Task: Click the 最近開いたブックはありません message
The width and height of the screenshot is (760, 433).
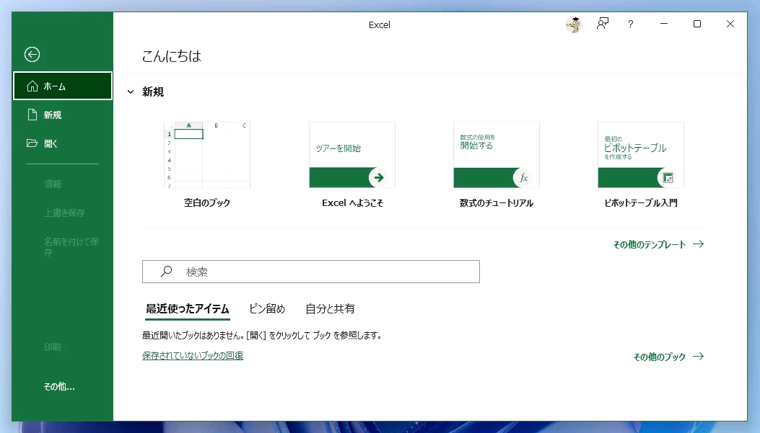Action: pos(262,335)
